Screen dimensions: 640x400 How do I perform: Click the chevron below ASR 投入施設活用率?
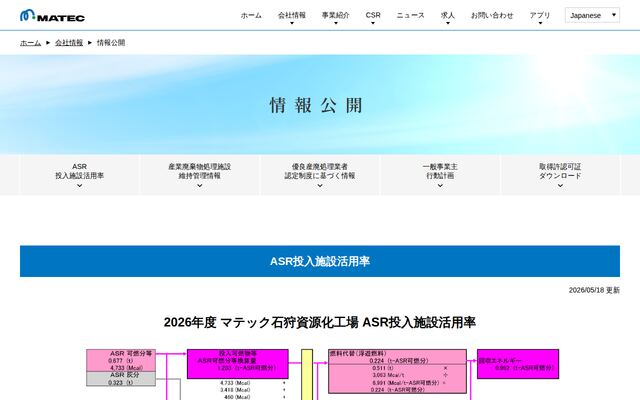pyautogui.click(x=80, y=186)
